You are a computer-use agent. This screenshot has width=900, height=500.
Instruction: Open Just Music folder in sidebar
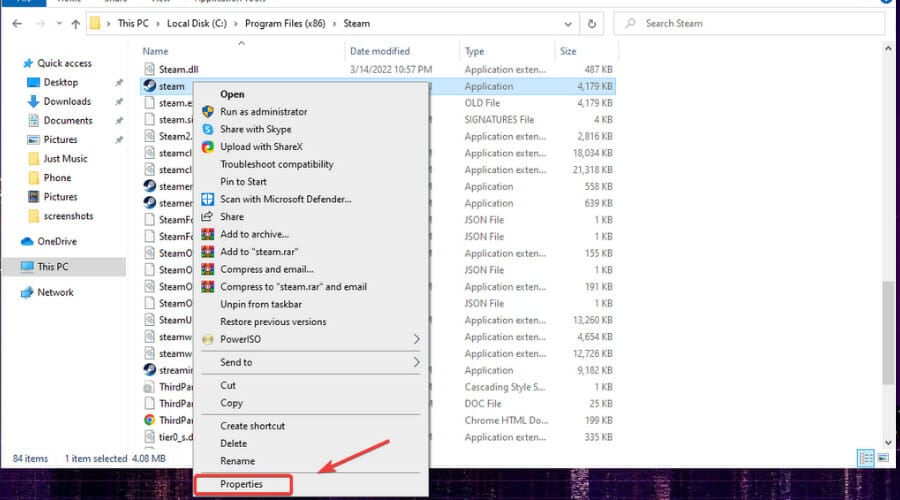tap(65, 158)
